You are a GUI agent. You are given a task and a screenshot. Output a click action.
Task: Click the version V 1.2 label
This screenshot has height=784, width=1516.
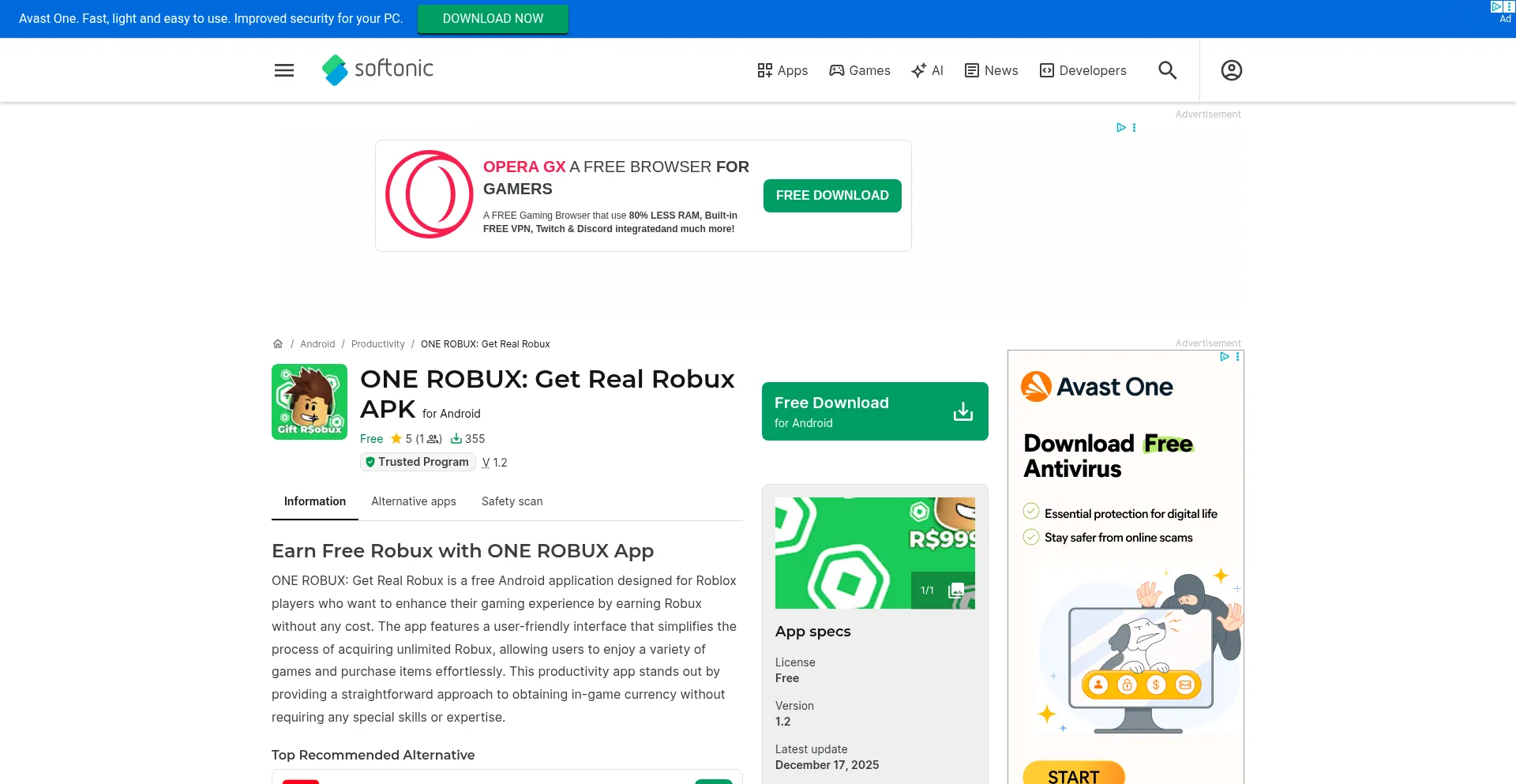click(495, 463)
